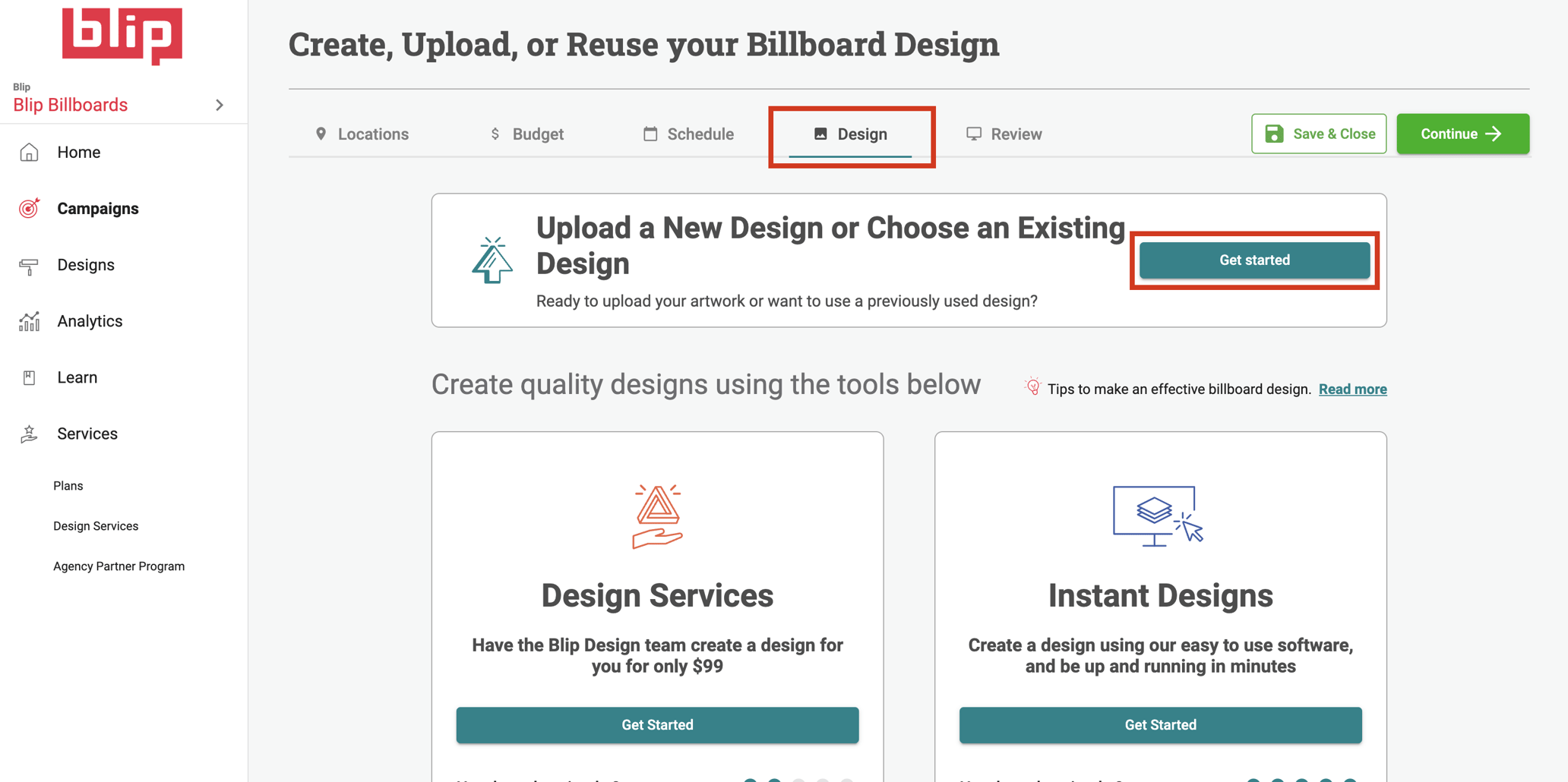Click the Locations pin icon
This screenshot has width=1568, height=782.
[x=322, y=134]
